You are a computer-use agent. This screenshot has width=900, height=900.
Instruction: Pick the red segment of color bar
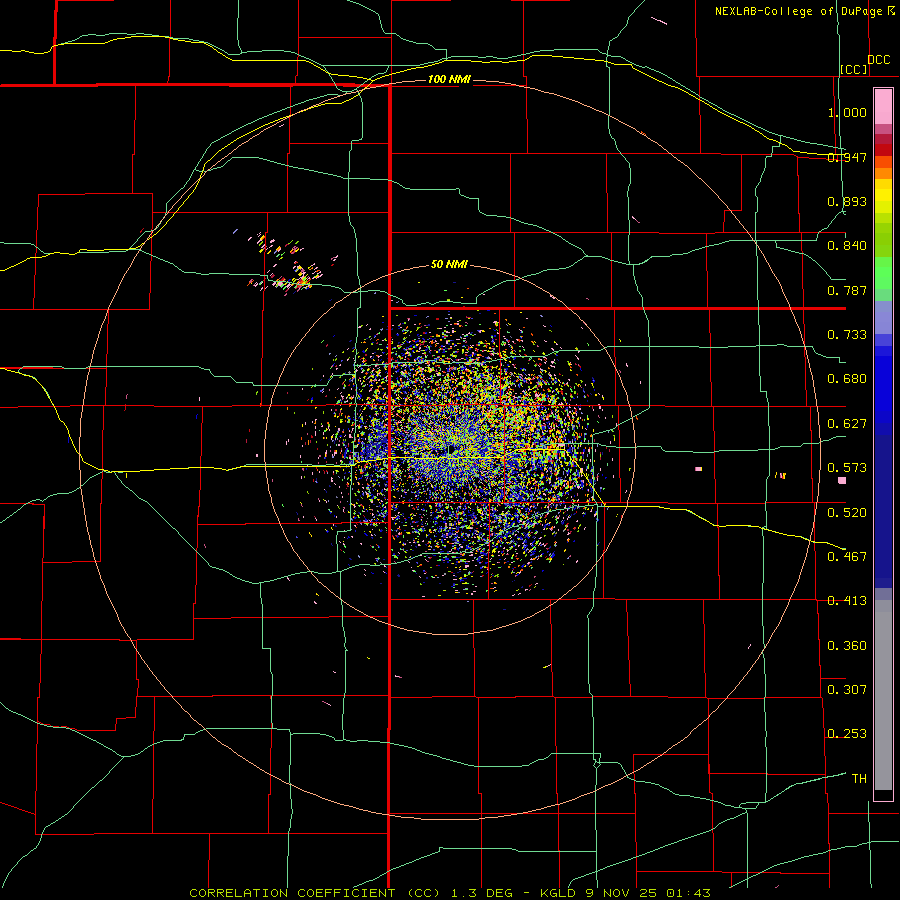[883, 150]
